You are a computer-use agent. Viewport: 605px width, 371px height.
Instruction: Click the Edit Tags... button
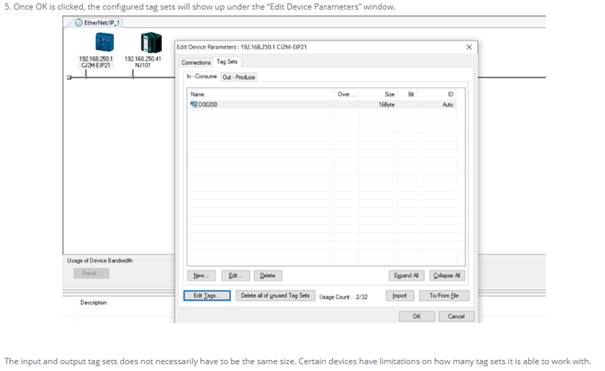[207, 295]
